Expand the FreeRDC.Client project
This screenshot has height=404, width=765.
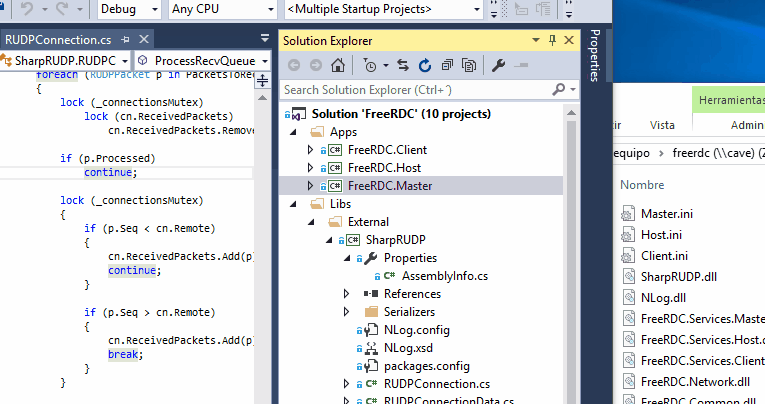tap(310, 150)
